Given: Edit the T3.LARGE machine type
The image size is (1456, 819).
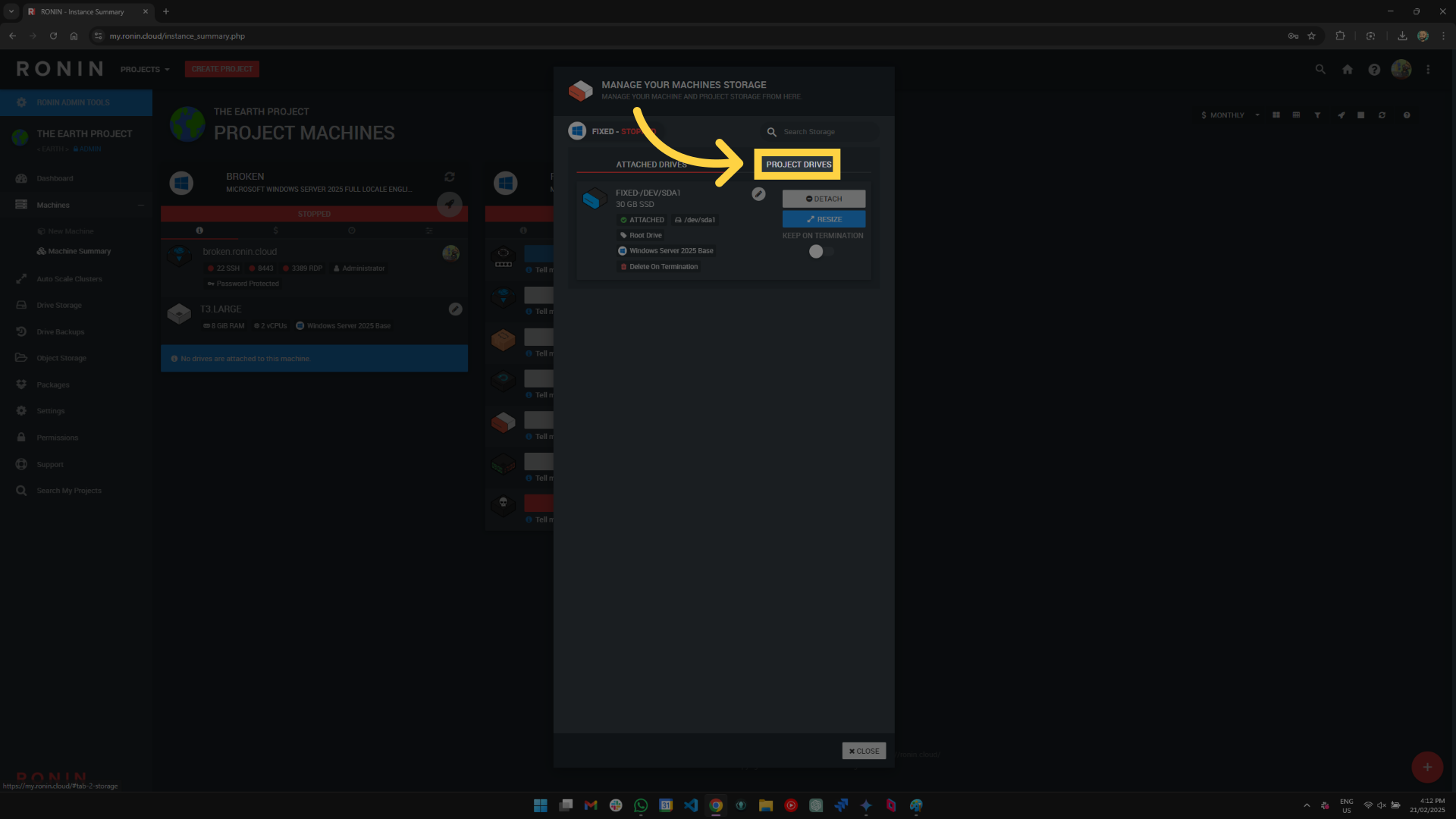Looking at the screenshot, I should 455,309.
